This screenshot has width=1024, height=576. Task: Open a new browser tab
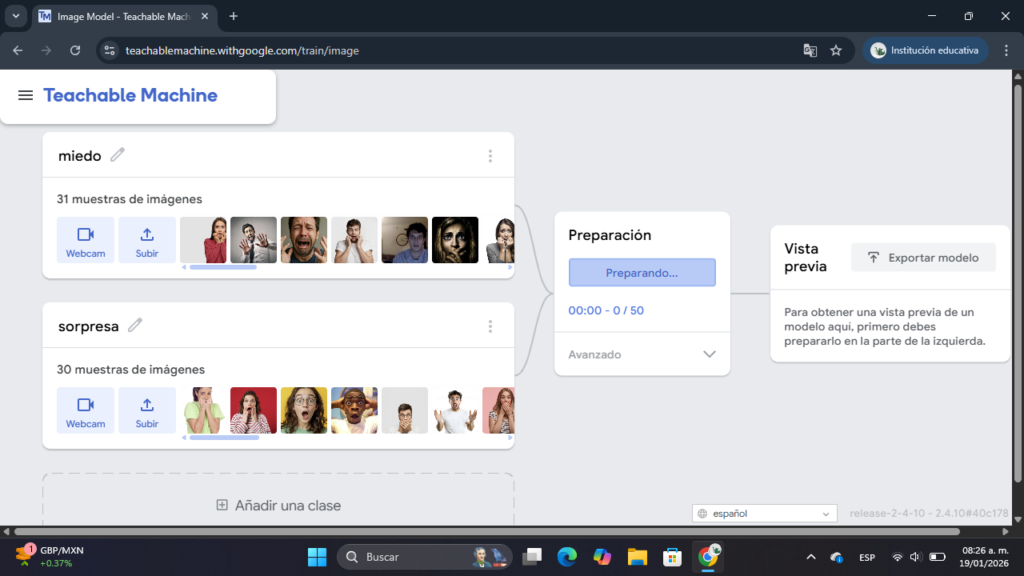[234, 16]
